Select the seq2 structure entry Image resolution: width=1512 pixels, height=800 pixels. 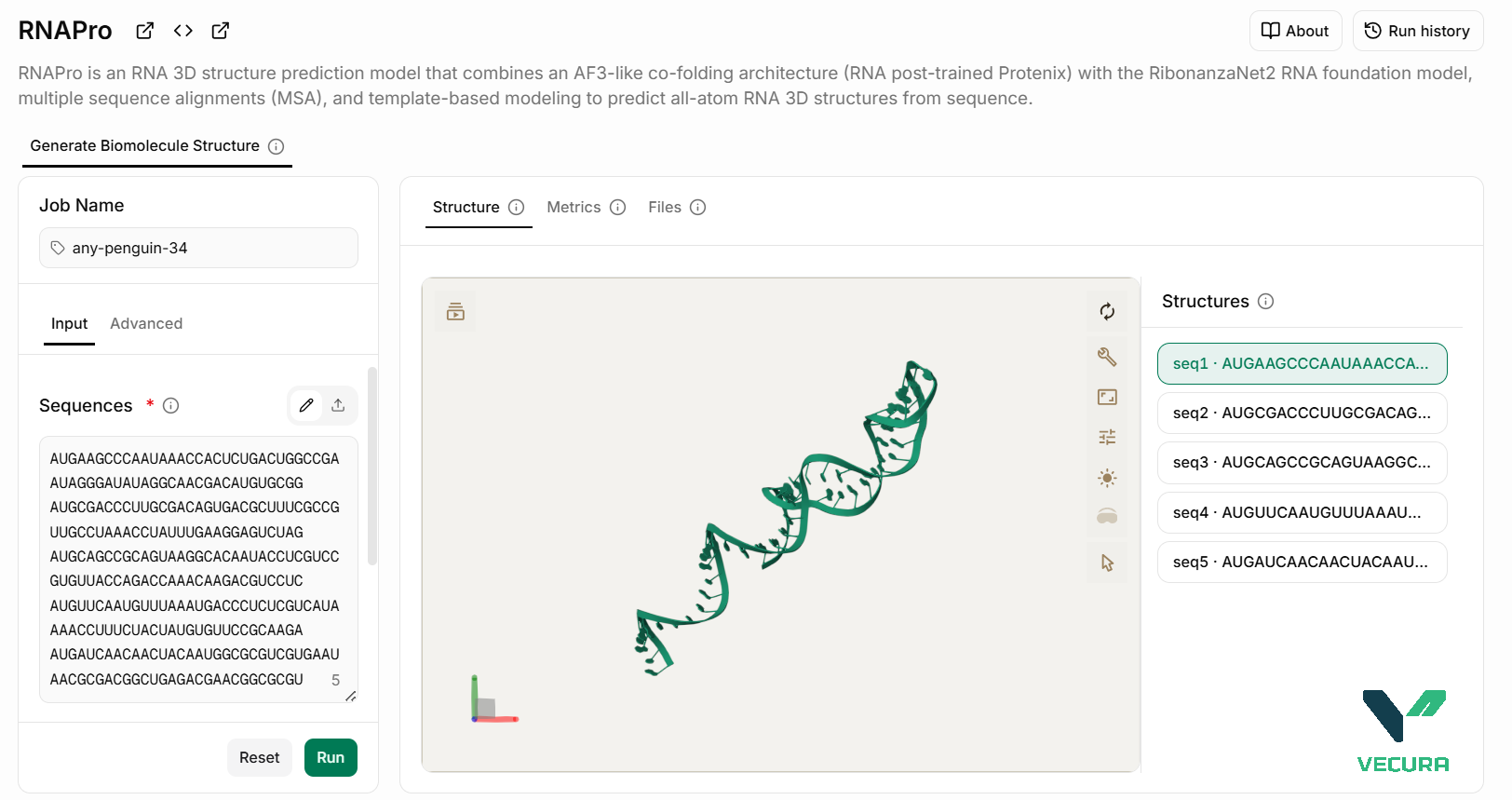(x=1302, y=413)
